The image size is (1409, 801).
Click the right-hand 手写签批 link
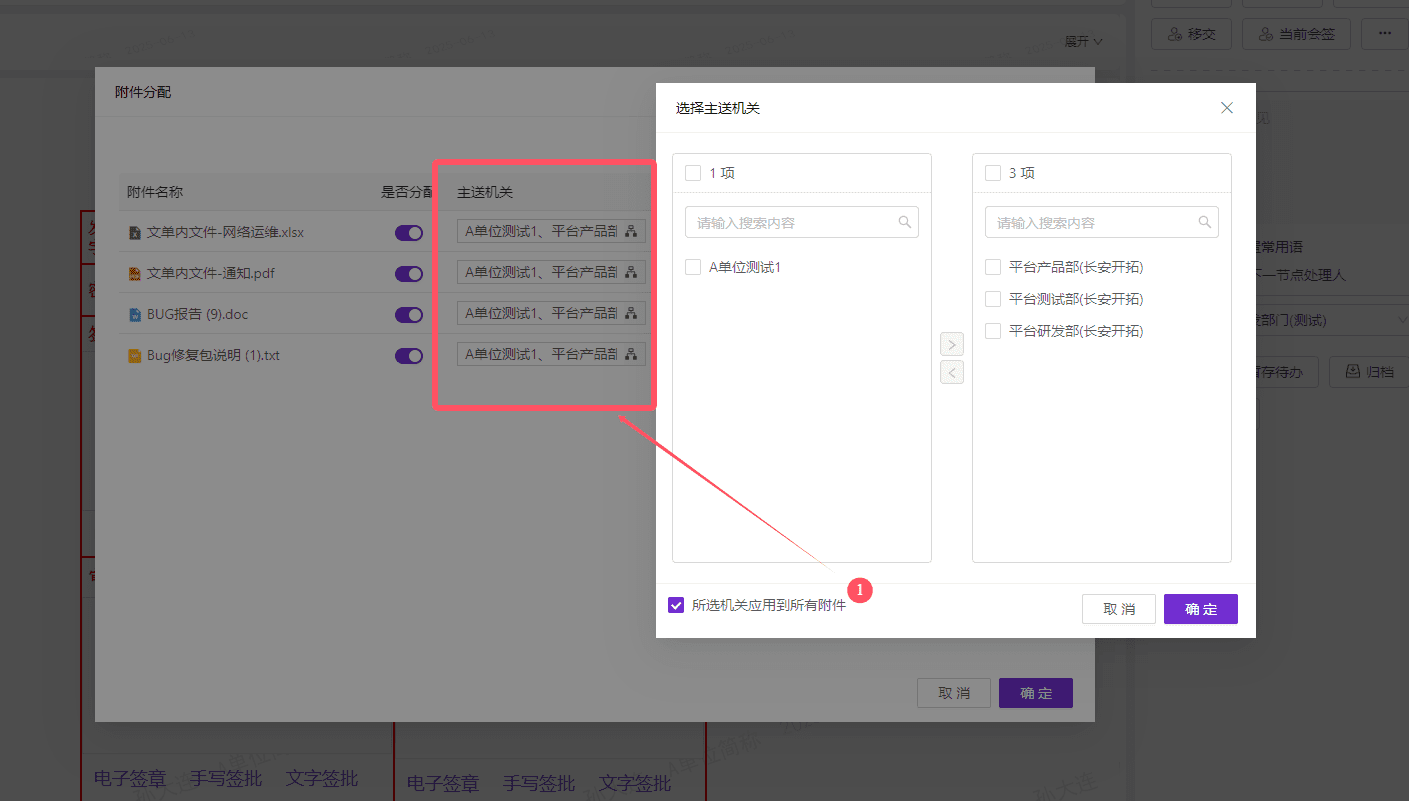tap(539, 783)
